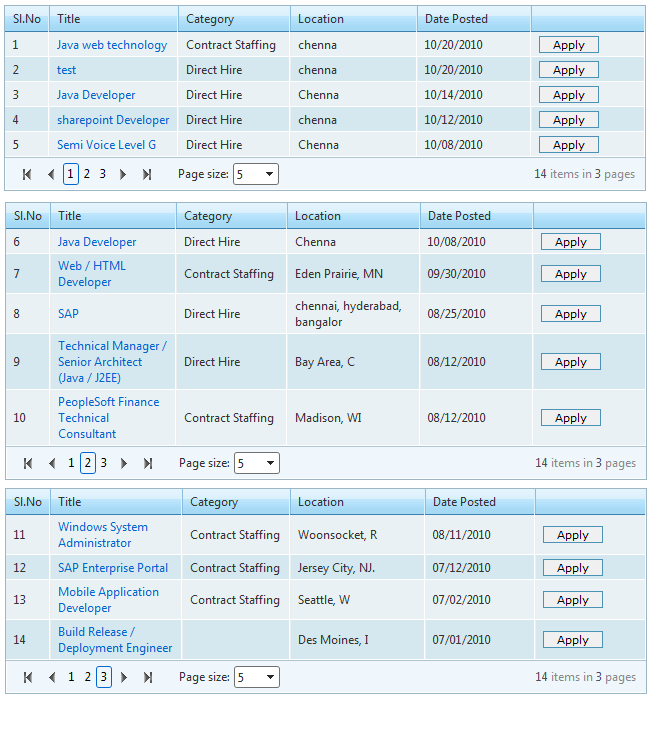Go to next page in jobs 6-10 grid pager

pos(124,463)
